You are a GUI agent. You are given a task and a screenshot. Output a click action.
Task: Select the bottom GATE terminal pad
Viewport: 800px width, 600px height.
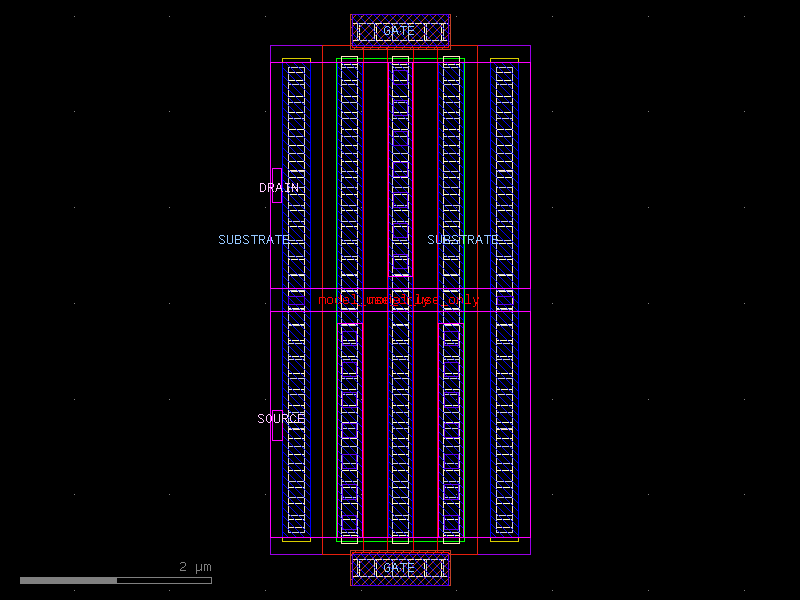(399, 568)
